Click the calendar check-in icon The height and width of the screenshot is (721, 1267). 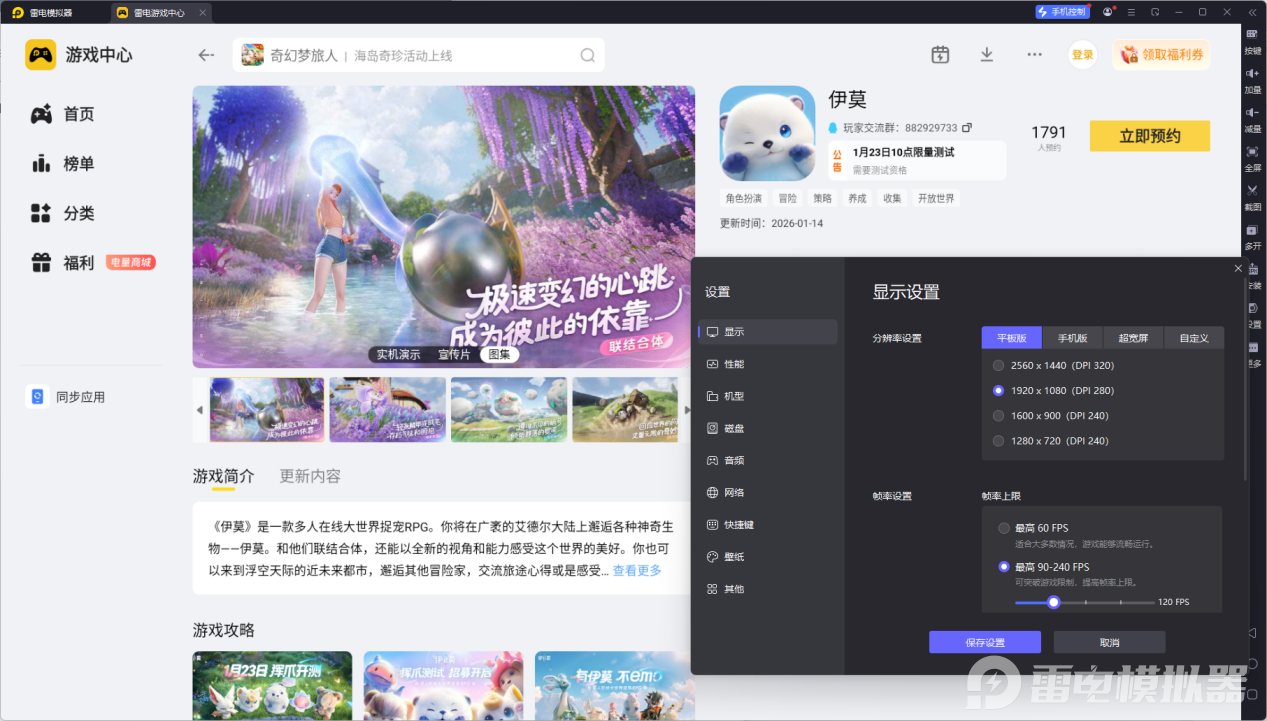[x=939, y=55]
